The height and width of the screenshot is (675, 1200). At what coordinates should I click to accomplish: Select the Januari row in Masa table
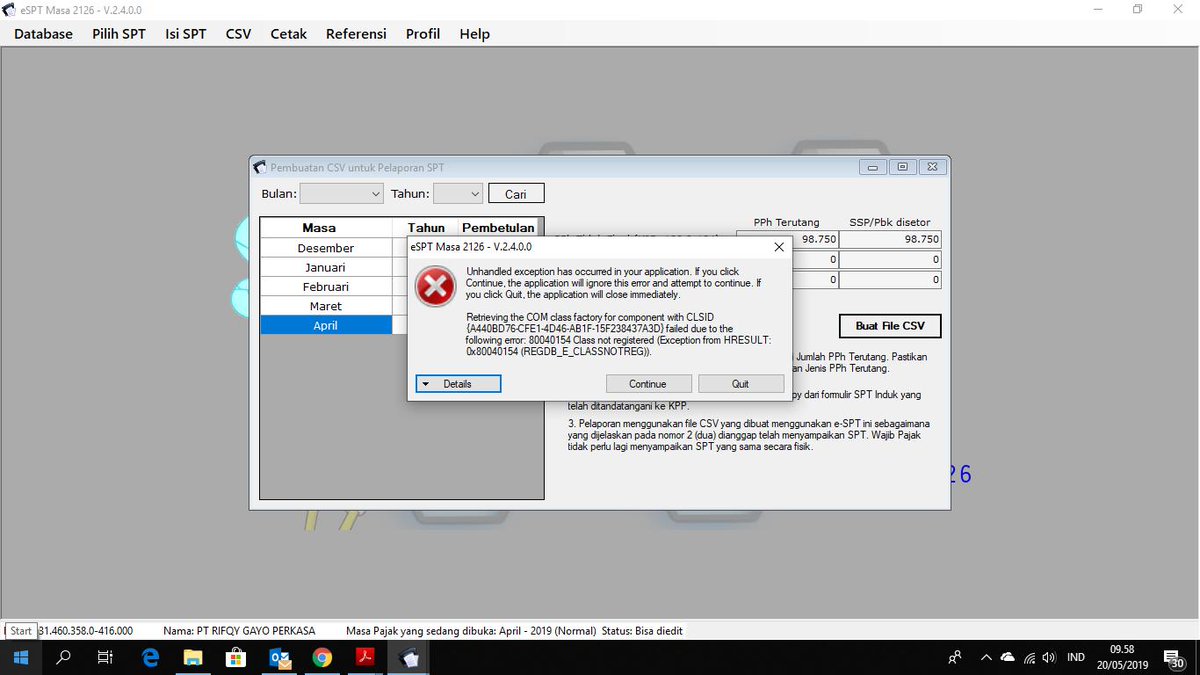[x=326, y=267]
